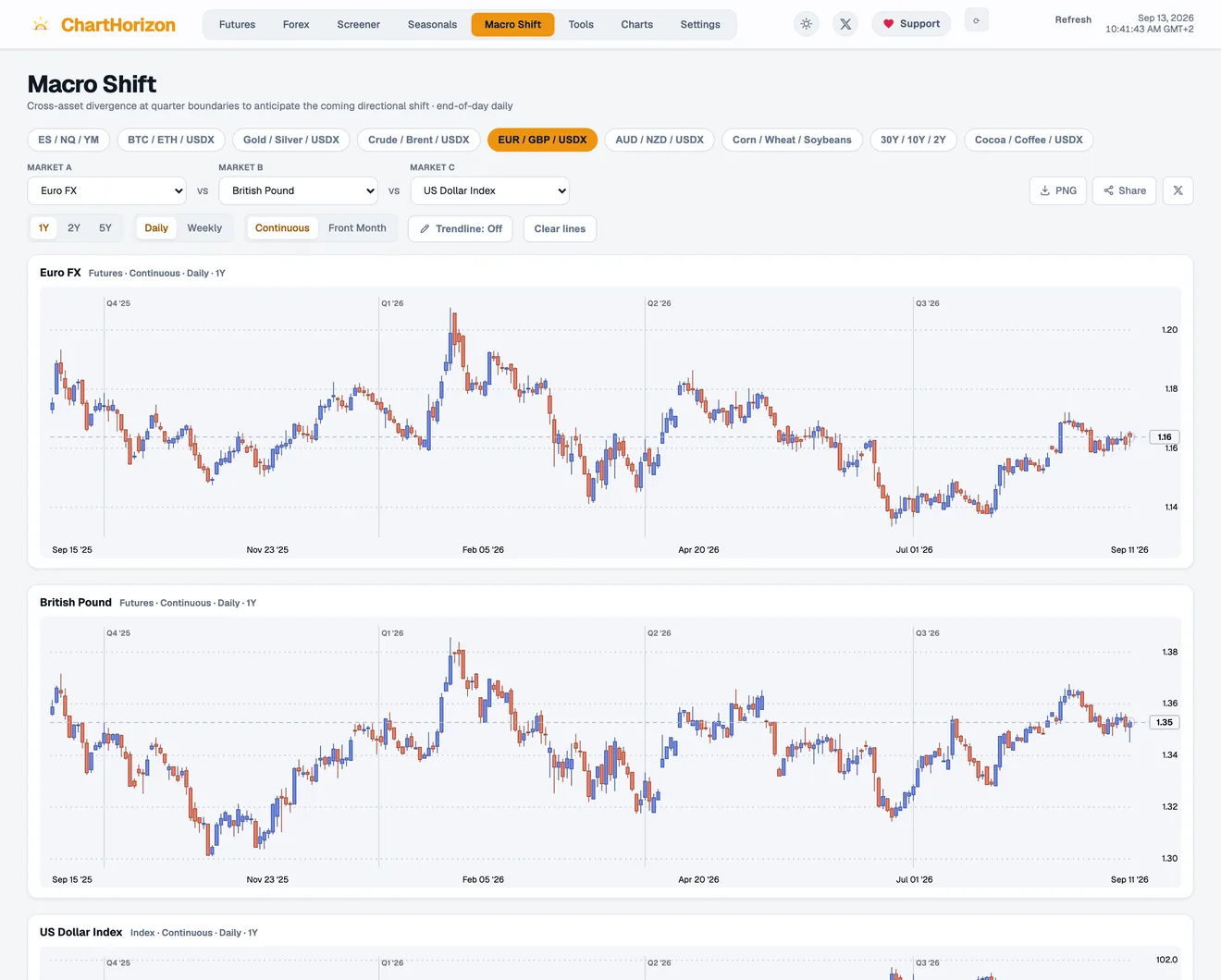Viewport: 1221px width, 980px height.
Task: Click the ChartHorizon logo
Action: click(x=103, y=25)
